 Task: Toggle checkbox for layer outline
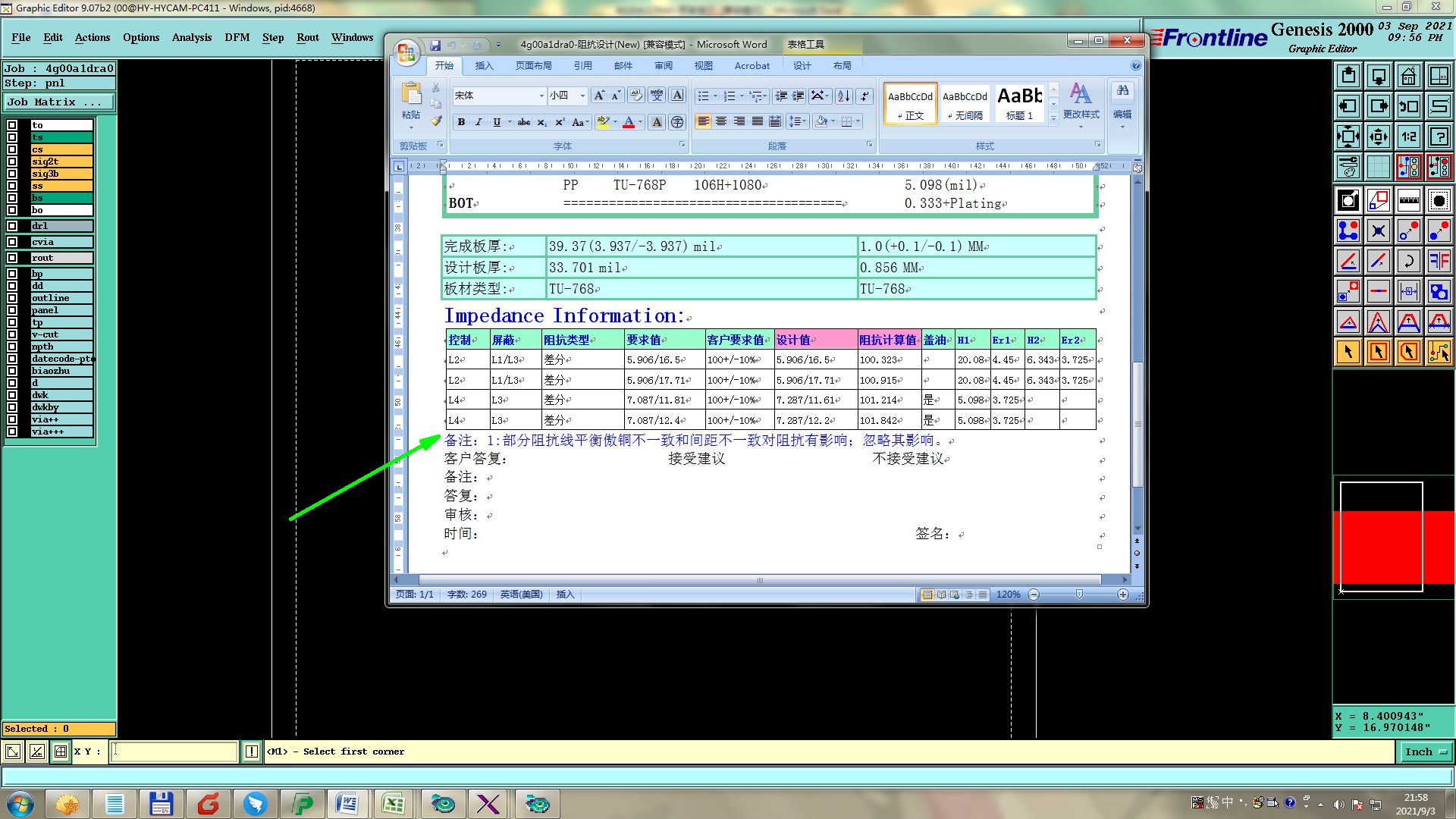(12, 298)
